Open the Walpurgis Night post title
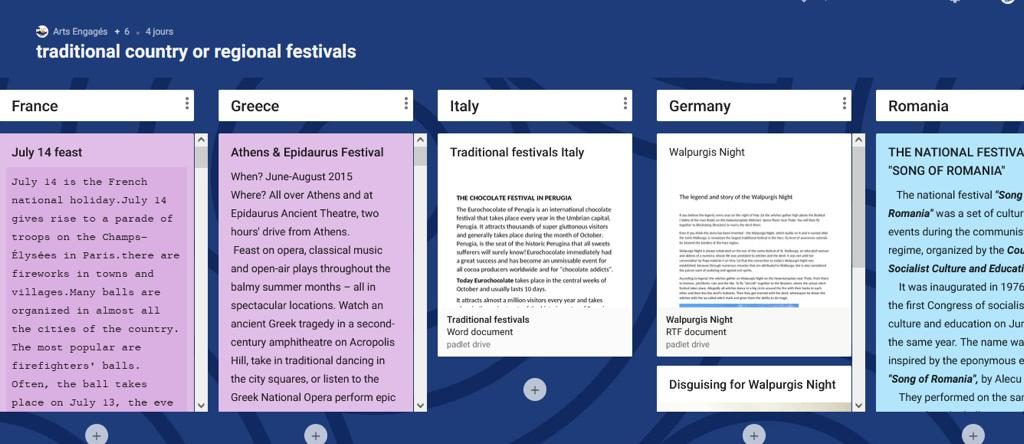1024x444 pixels. [707, 152]
